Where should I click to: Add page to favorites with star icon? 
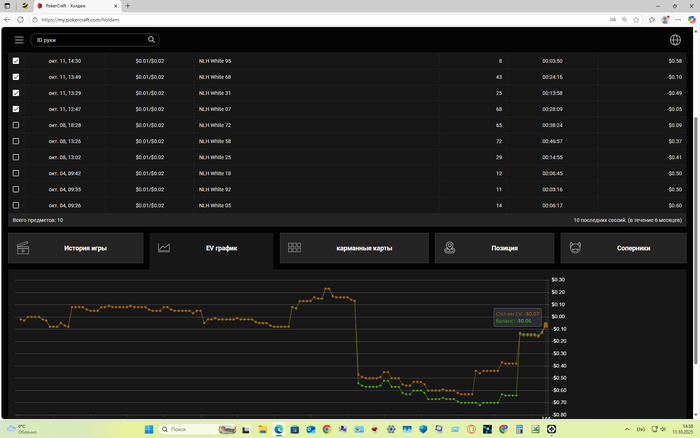tap(636, 20)
